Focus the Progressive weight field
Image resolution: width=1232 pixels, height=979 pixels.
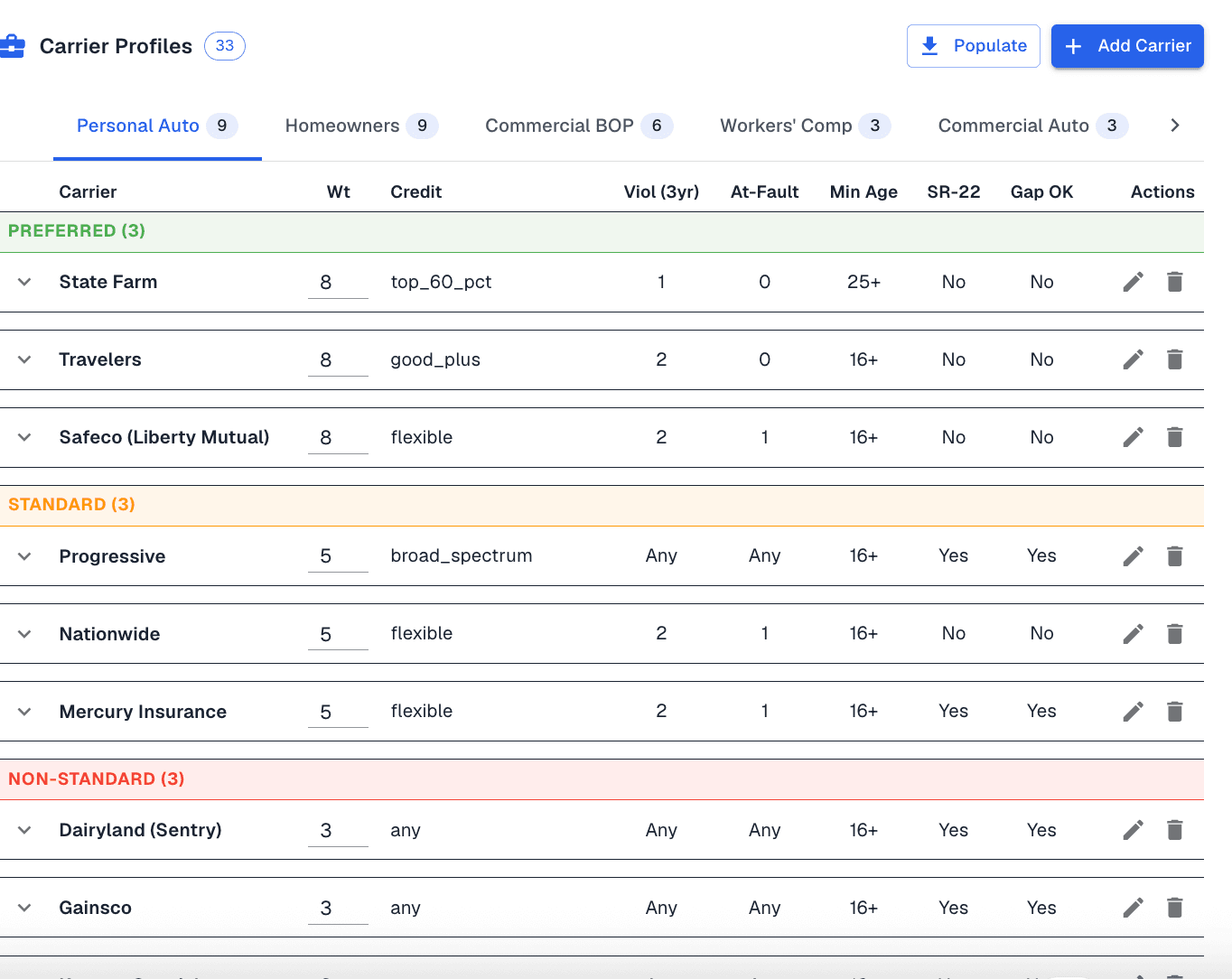338,556
